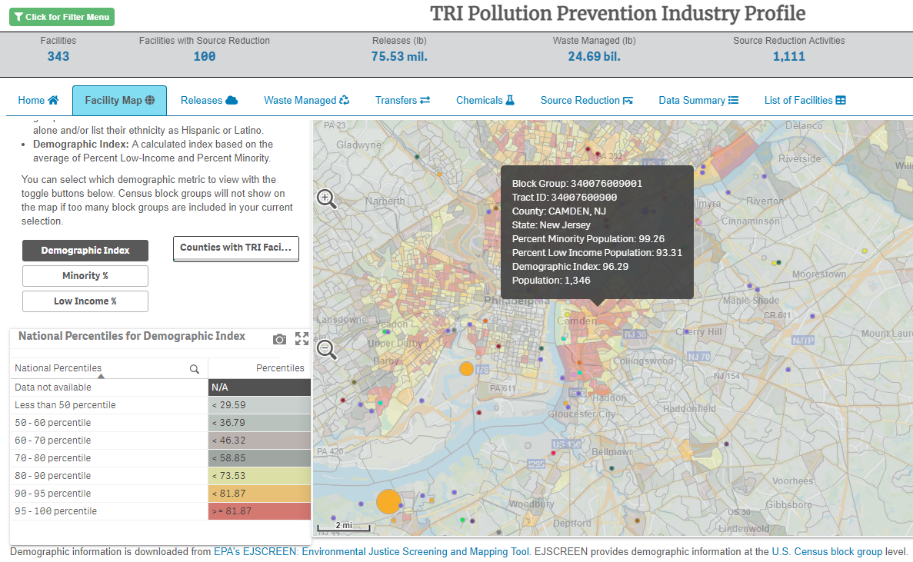Open the Transfers tab
Viewport: 913px width, 562px height.
click(402, 100)
